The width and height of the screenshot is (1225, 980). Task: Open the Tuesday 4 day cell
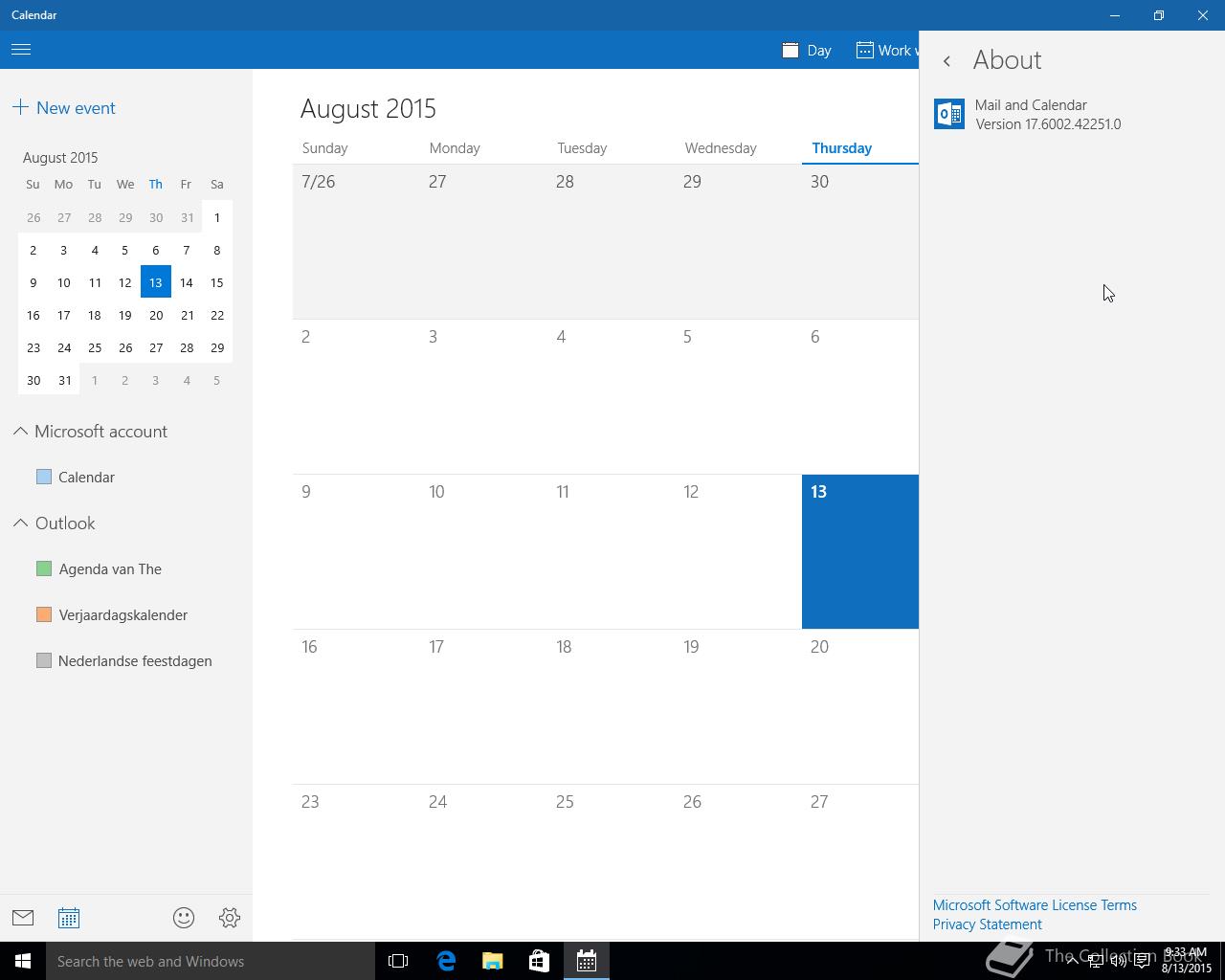[x=611, y=397]
